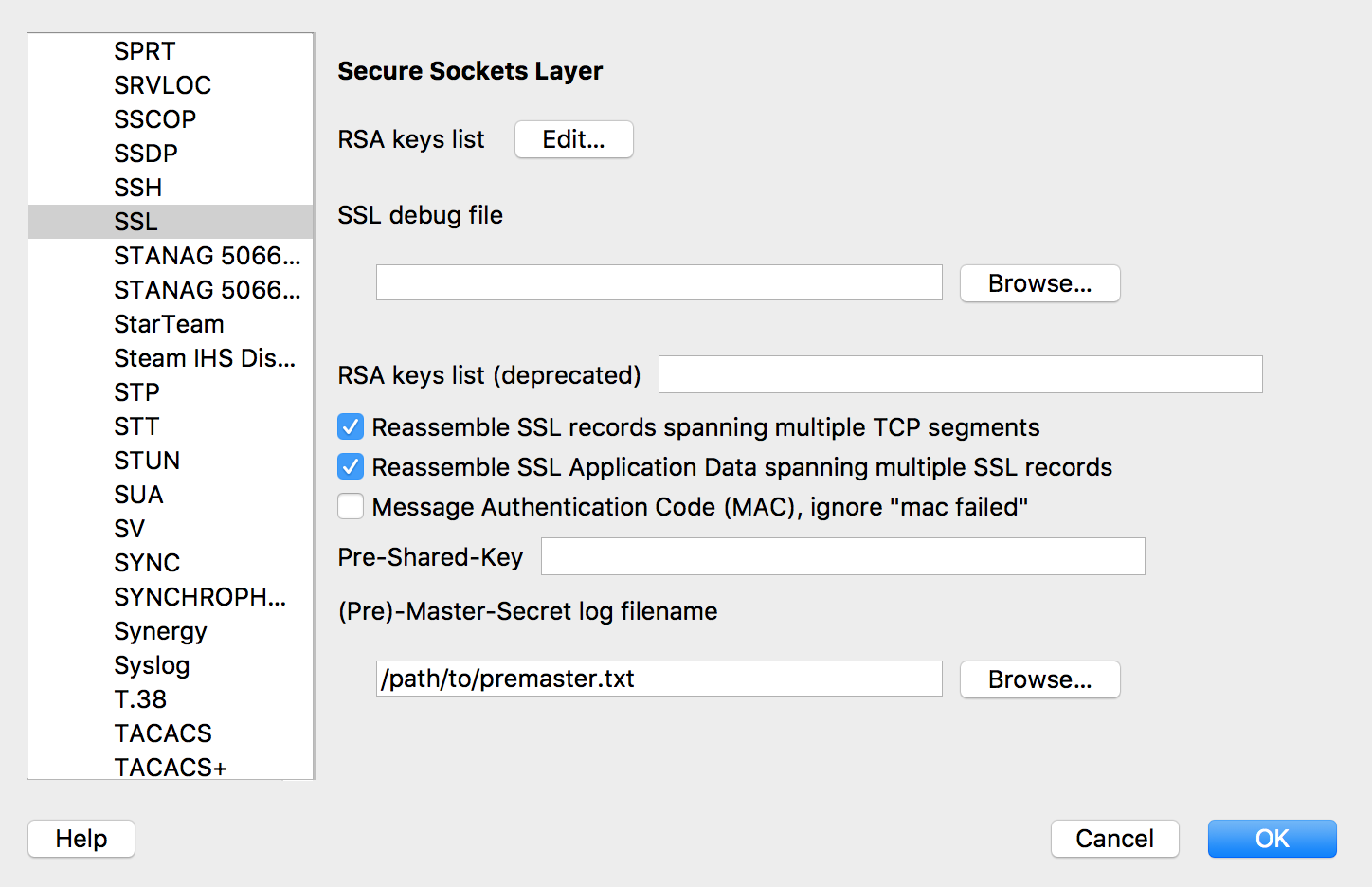The image size is (1372, 887).
Task: Focus the deprecated RSA keys list field
Action: (960, 374)
